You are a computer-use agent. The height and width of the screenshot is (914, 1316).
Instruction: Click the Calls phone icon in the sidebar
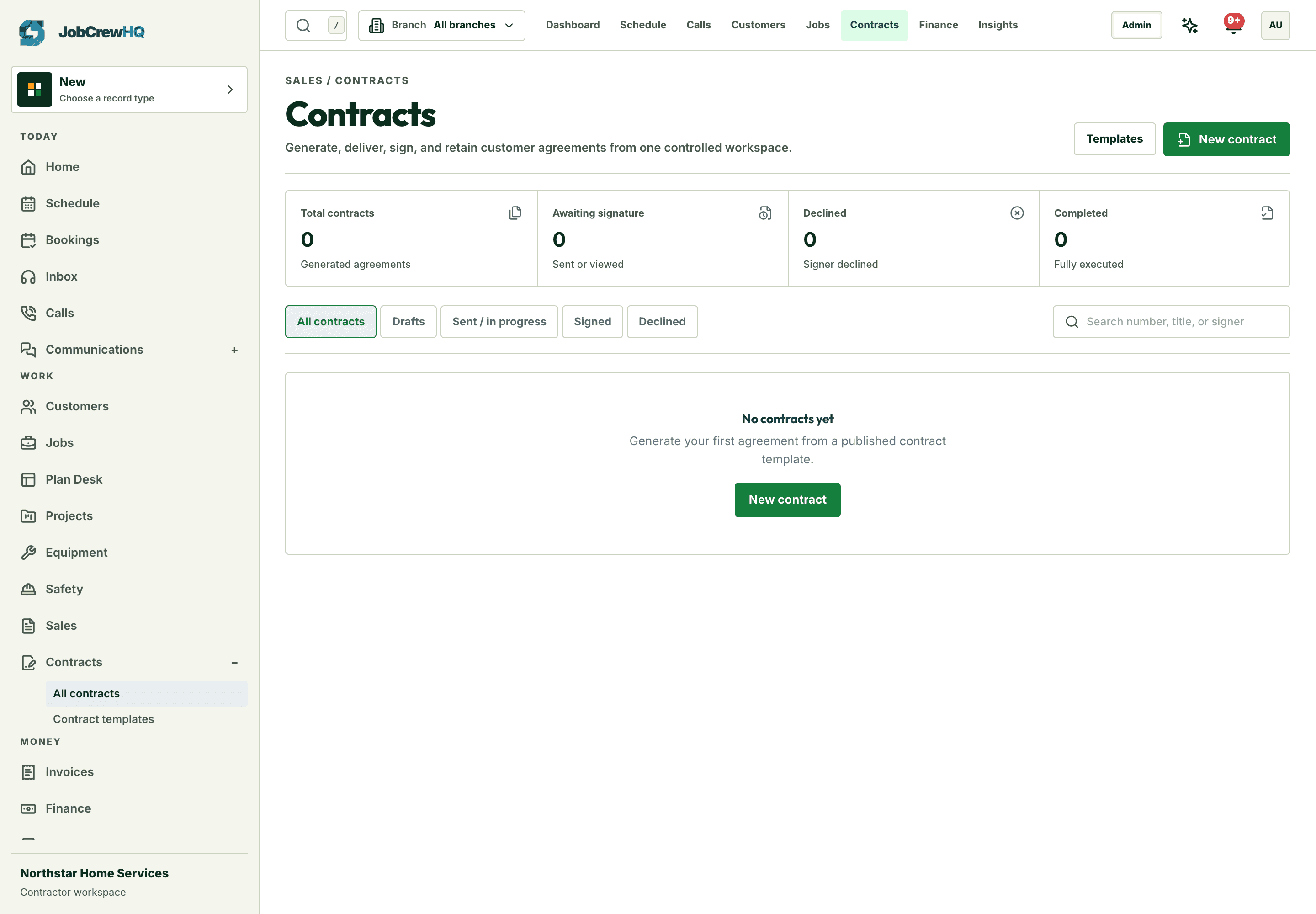tap(28, 313)
